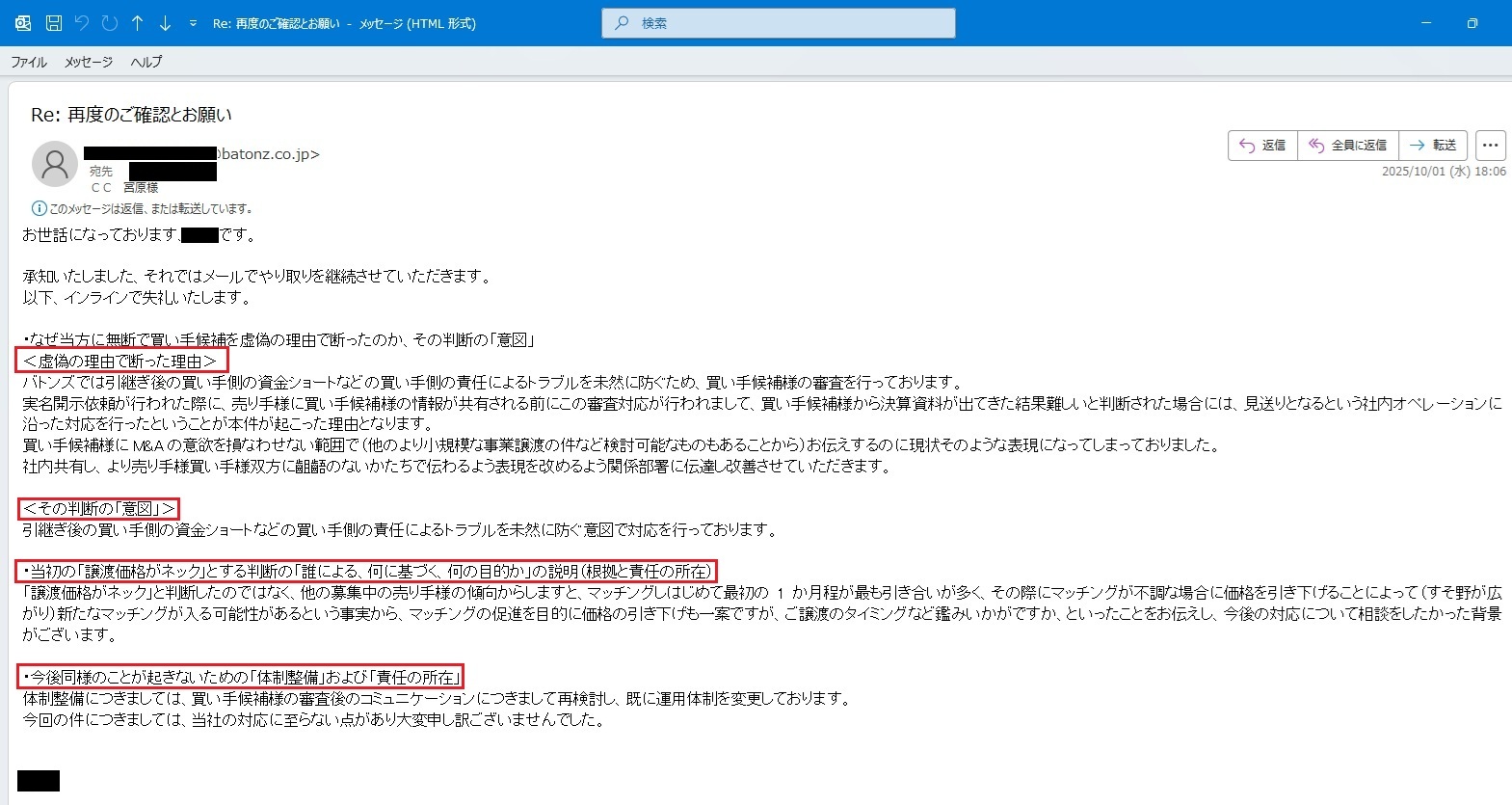The height and width of the screenshot is (805, 1512).
Task: Go to previous item with up arrow
Action: [x=138, y=23]
